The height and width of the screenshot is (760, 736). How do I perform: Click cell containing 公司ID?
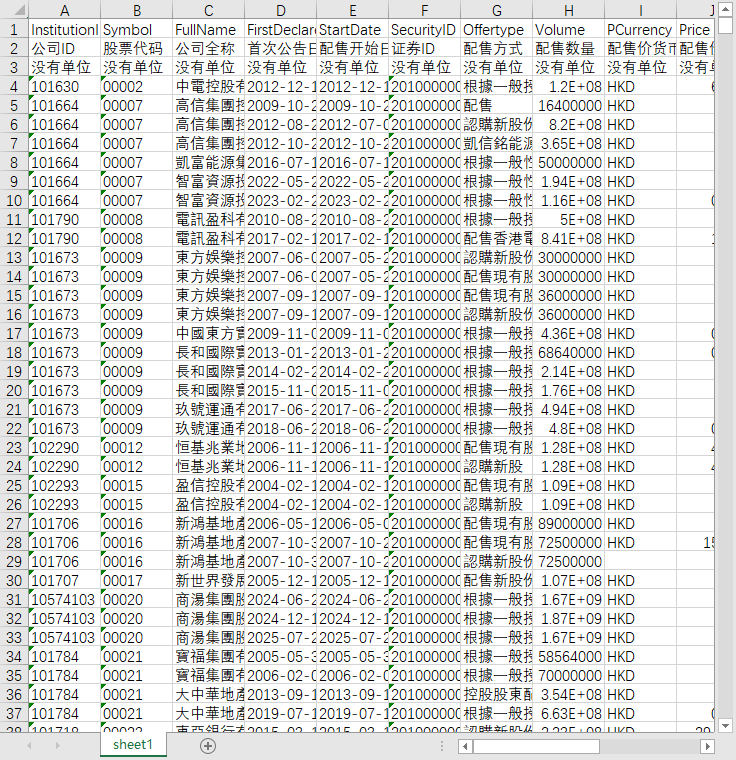(64, 48)
